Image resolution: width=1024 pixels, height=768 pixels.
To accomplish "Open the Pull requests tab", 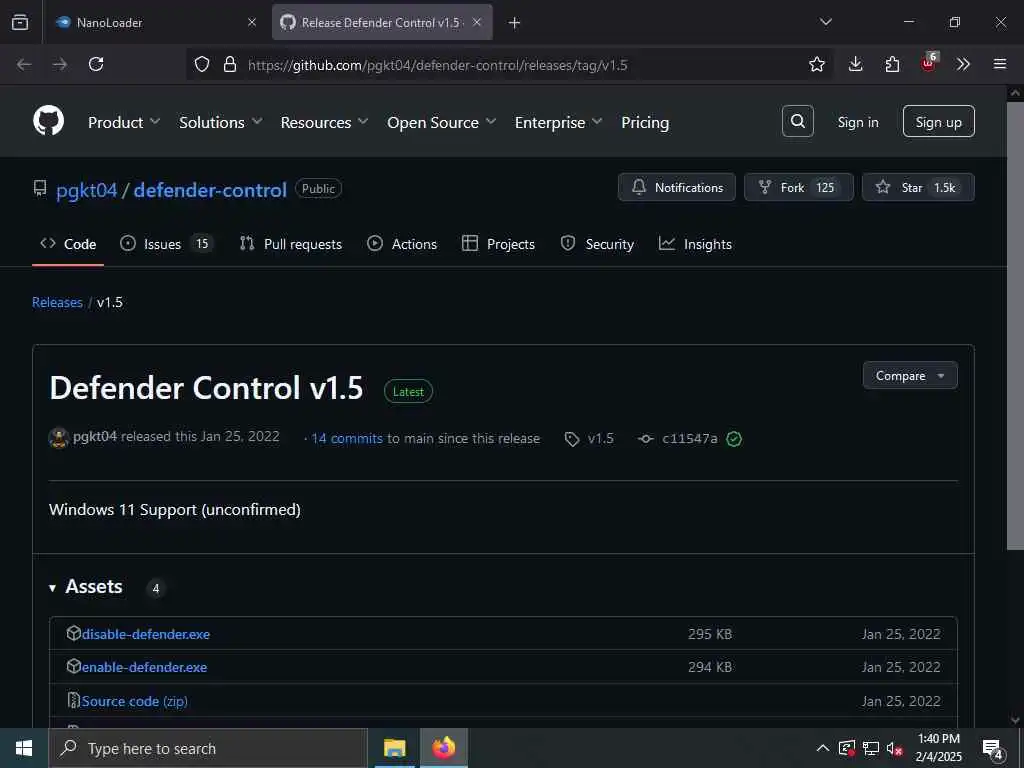I will coord(291,244).
